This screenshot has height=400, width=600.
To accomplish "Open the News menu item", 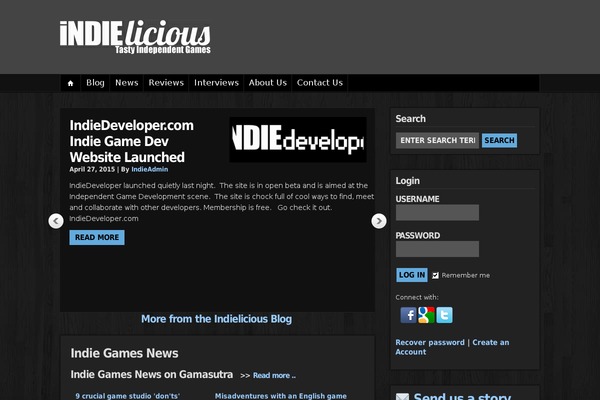I will (127, 83).
